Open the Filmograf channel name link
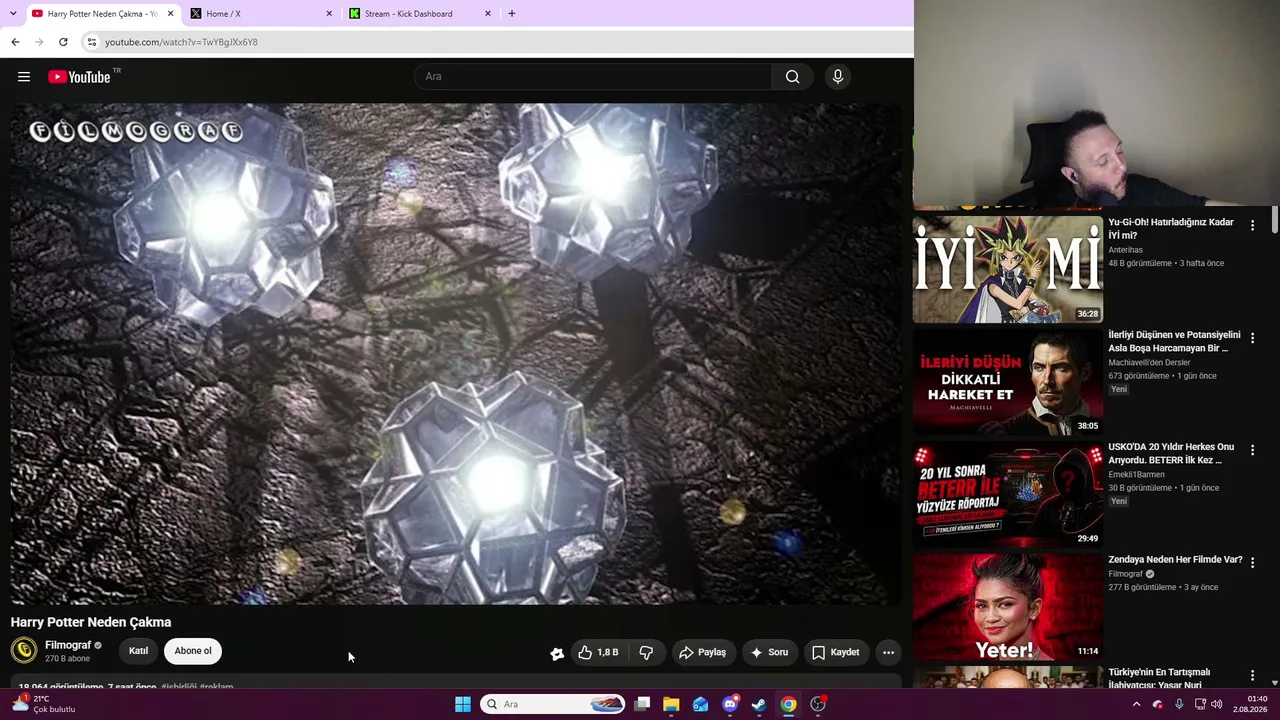Screen dimensions: 1280x720 pos(68,645)
